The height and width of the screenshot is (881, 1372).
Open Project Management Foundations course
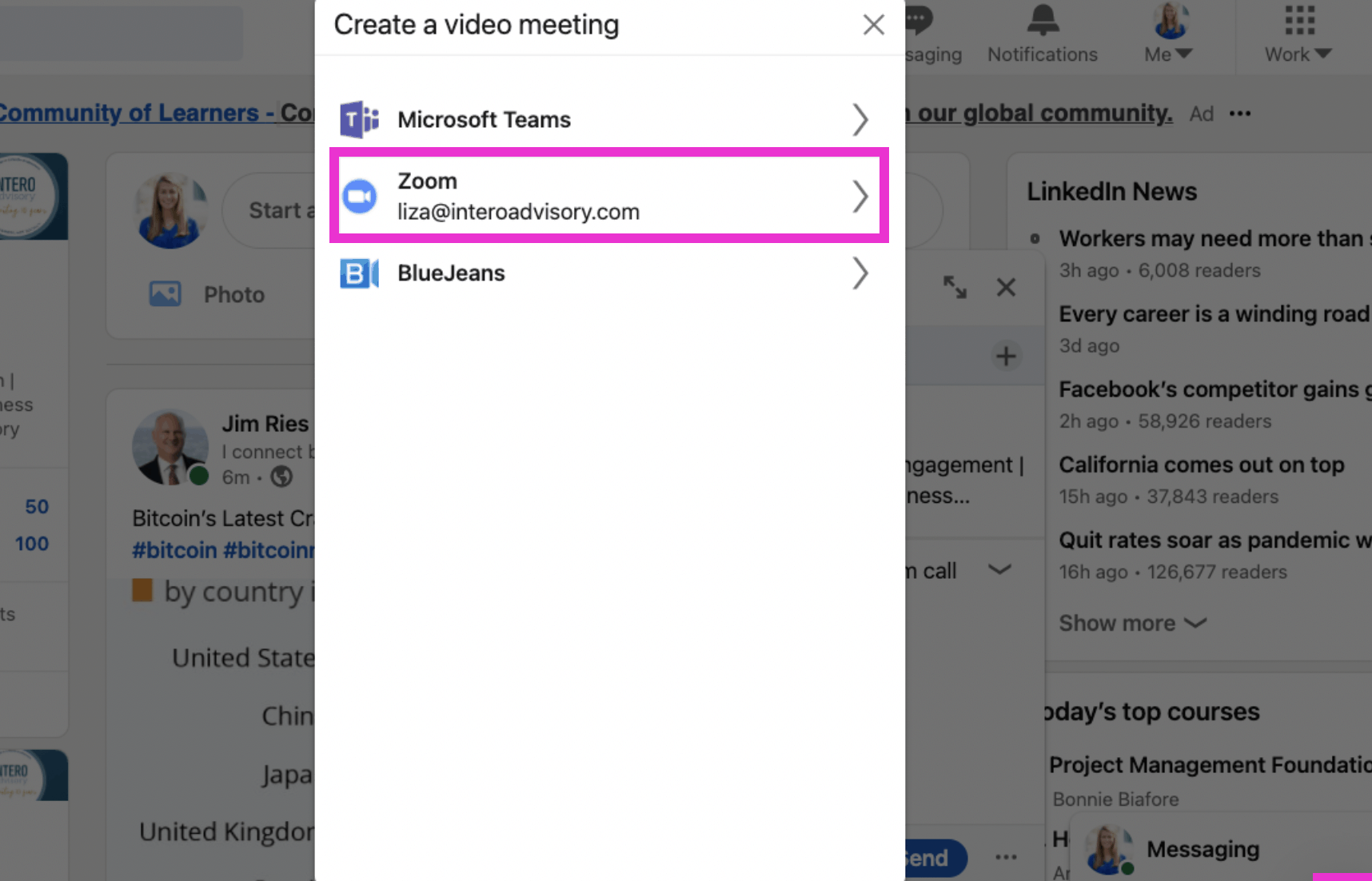[x=1210, y=765]
